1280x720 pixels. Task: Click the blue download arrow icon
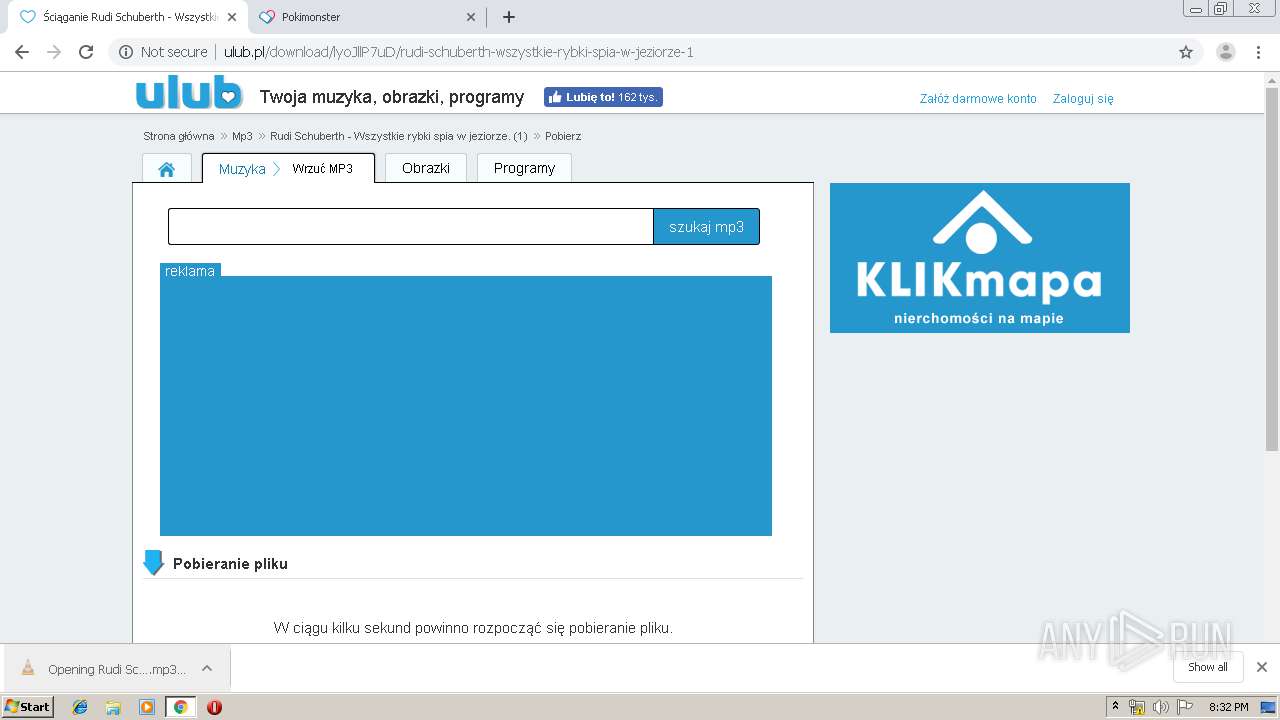(153, 563)
